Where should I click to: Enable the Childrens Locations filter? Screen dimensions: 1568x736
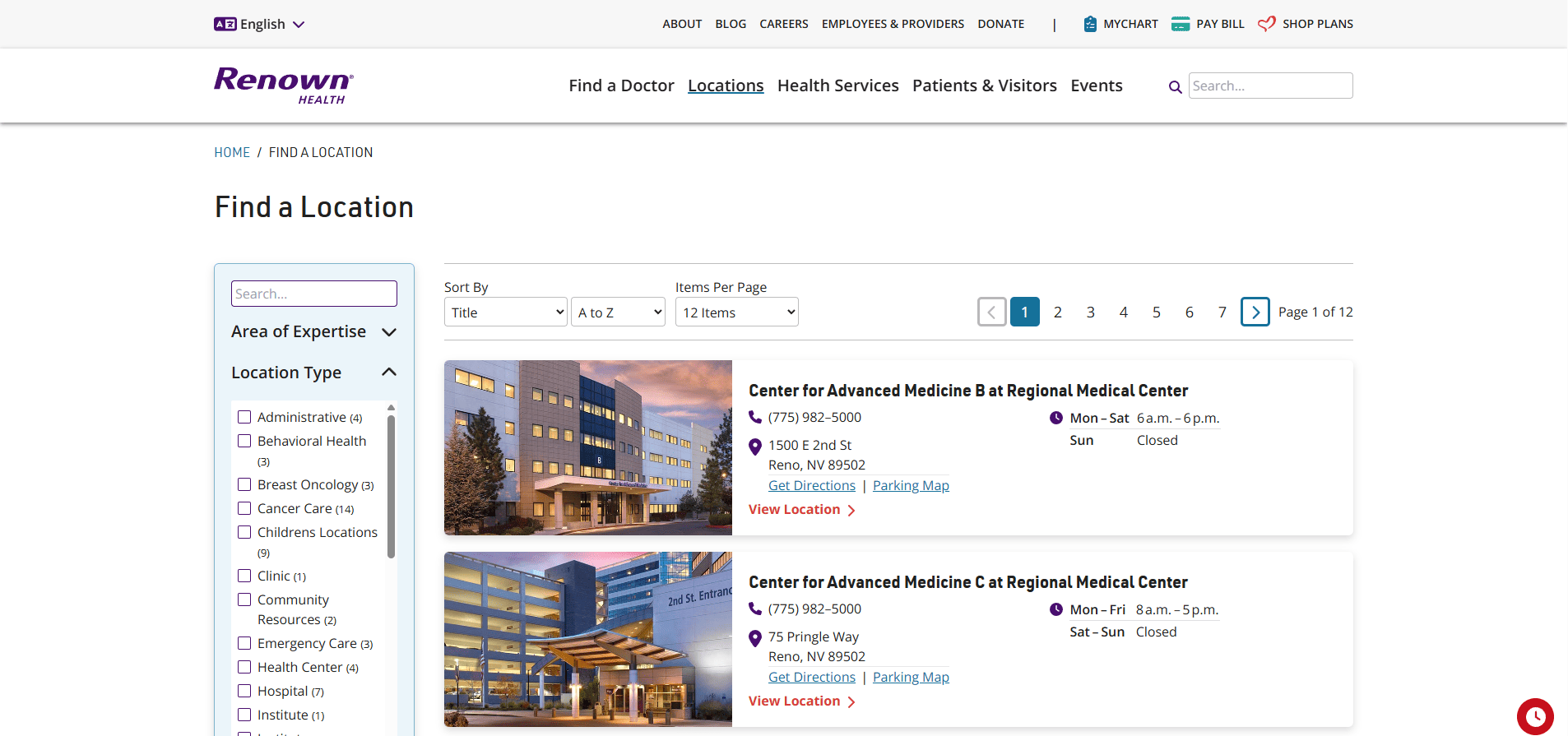244,532
